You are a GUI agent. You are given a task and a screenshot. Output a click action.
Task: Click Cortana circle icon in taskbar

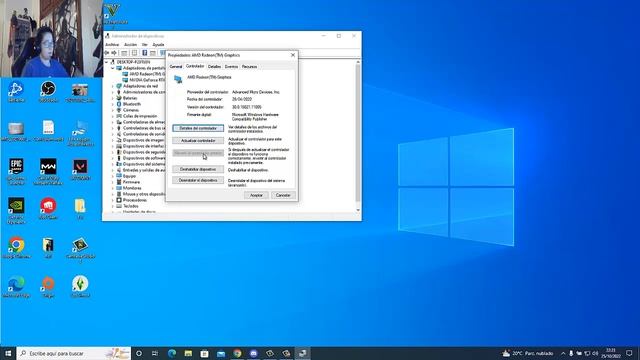(x=139, y=353)
